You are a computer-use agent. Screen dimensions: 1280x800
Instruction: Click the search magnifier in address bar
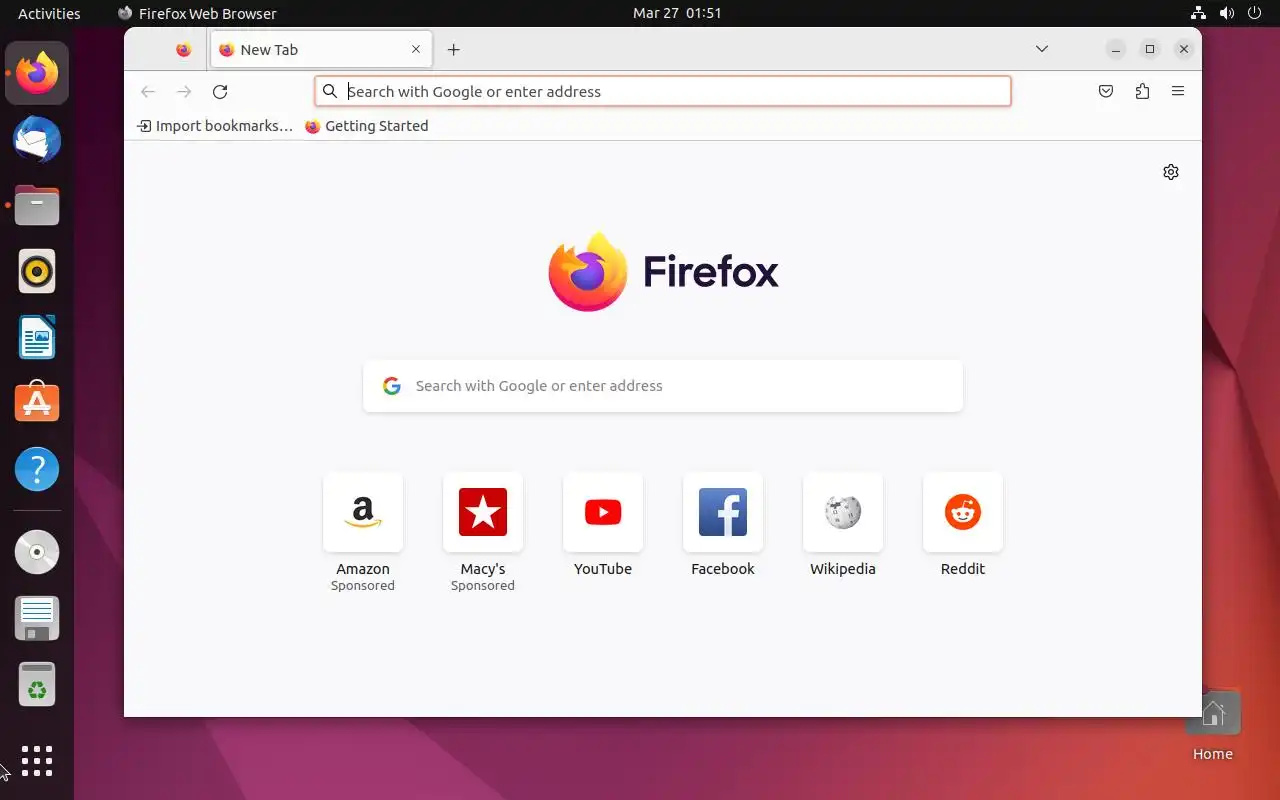pyautogui.click(x=330, y=91)
